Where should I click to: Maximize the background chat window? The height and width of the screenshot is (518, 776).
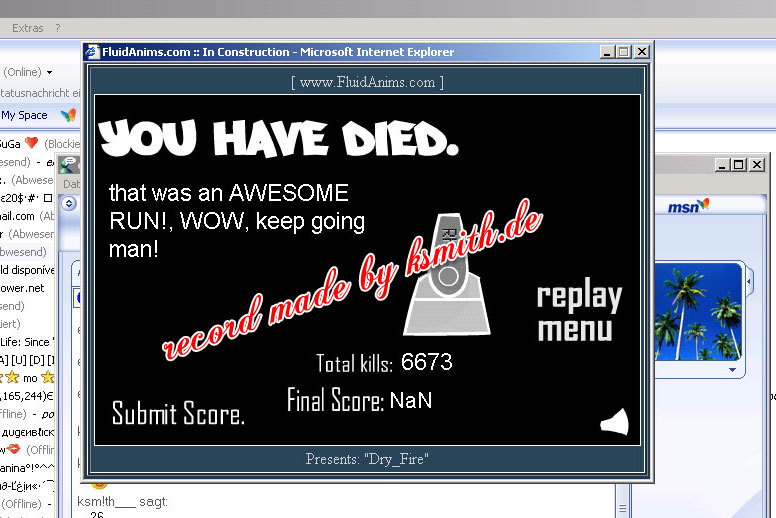(x=739, y=165)
